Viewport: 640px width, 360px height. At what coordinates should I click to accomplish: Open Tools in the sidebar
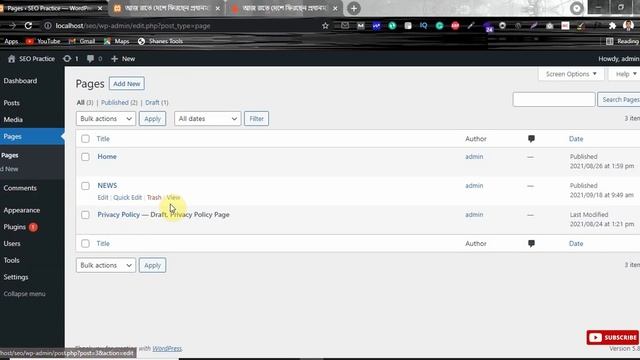[x=11, y=260]
